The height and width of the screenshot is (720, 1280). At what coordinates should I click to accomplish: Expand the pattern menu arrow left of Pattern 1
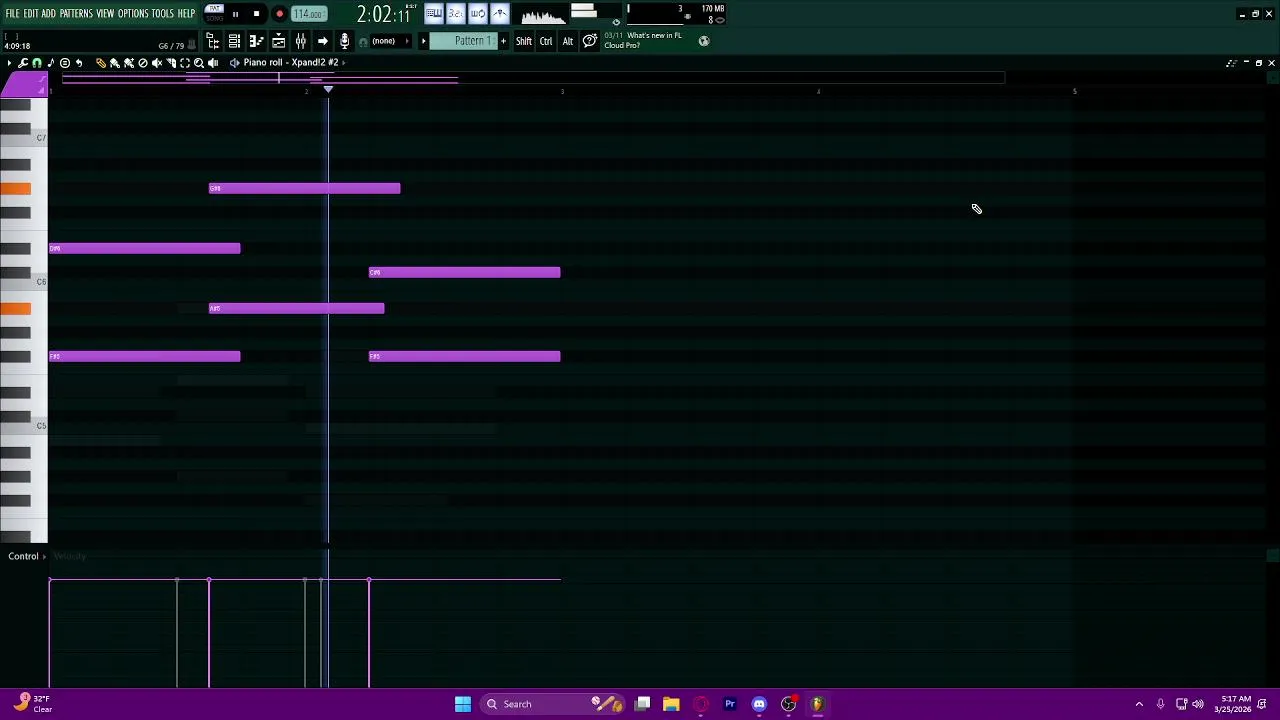(x=423, y=41)
